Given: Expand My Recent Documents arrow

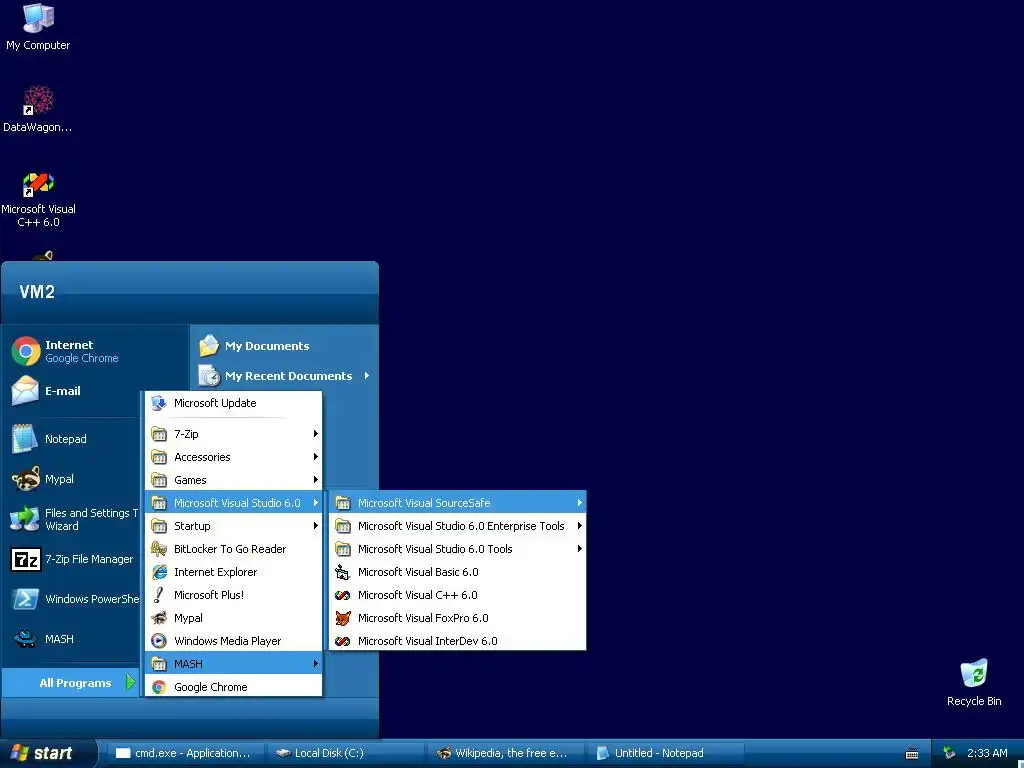Looking at the screenshot, I should pyautogui.click(x=367, y=376).
